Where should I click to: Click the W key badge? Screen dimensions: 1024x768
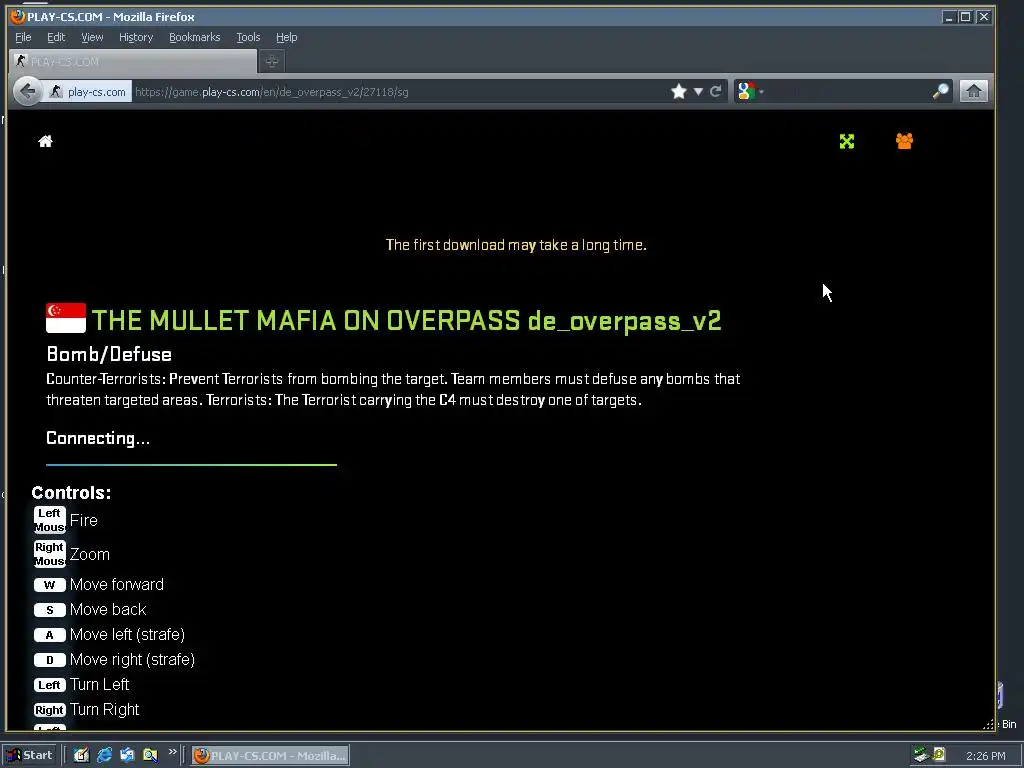50,584
